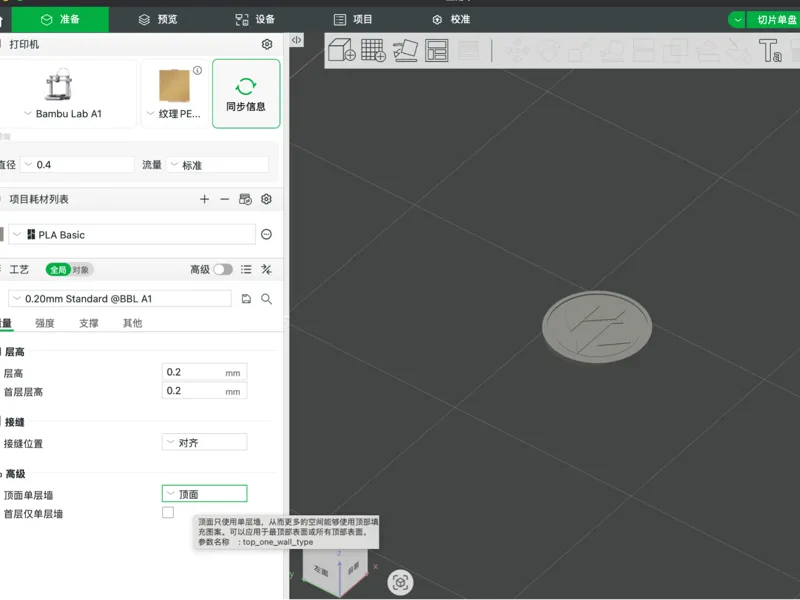Select the Rotate tool in toolbar
The image size is (800, 600).
(x=549, y=51)
